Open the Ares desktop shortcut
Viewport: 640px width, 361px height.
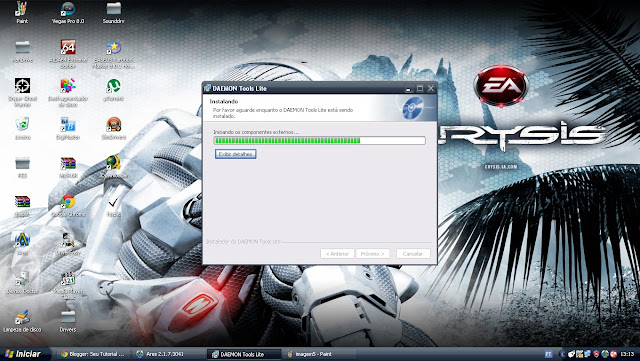[x=22, y=241]
